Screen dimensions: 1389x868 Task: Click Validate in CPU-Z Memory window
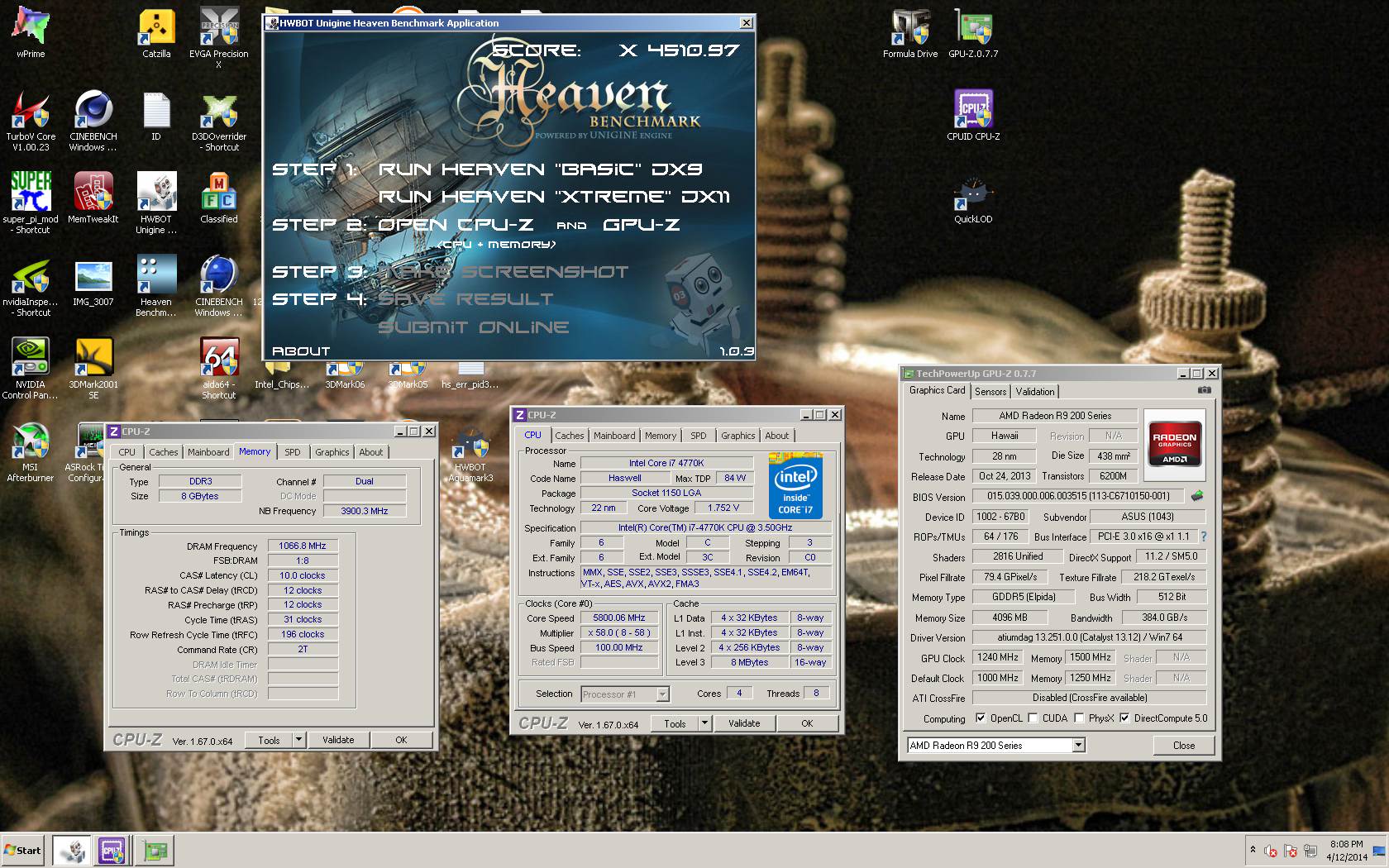click(x=338, y=740)
